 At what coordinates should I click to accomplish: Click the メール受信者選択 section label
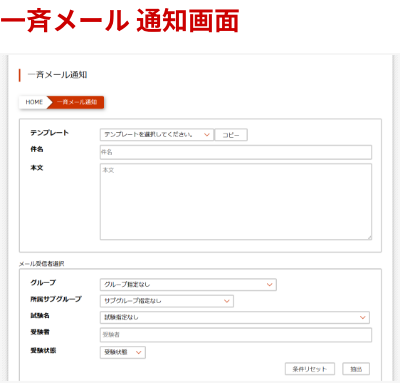pos(41,264)
